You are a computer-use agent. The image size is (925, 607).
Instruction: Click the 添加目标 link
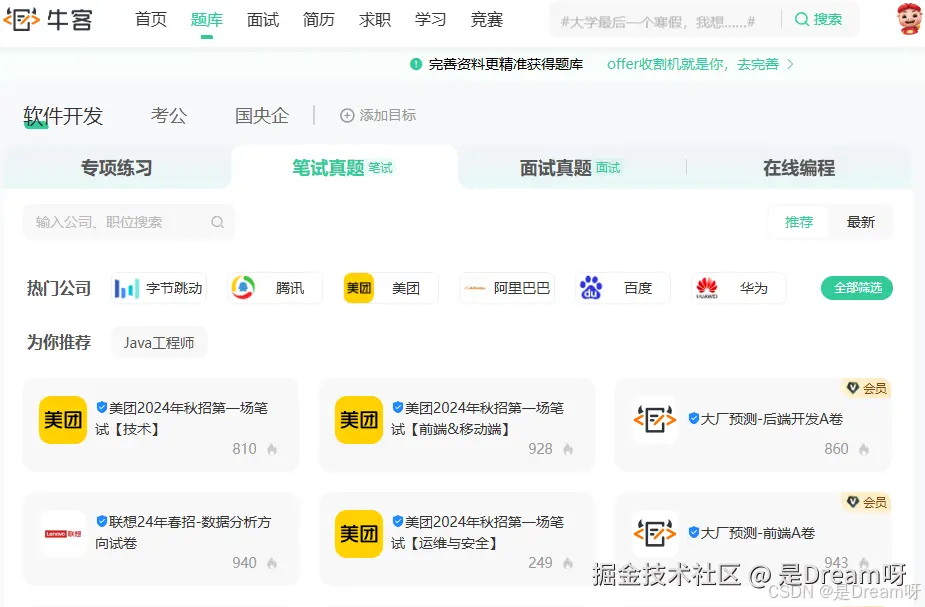pos(378,115)
